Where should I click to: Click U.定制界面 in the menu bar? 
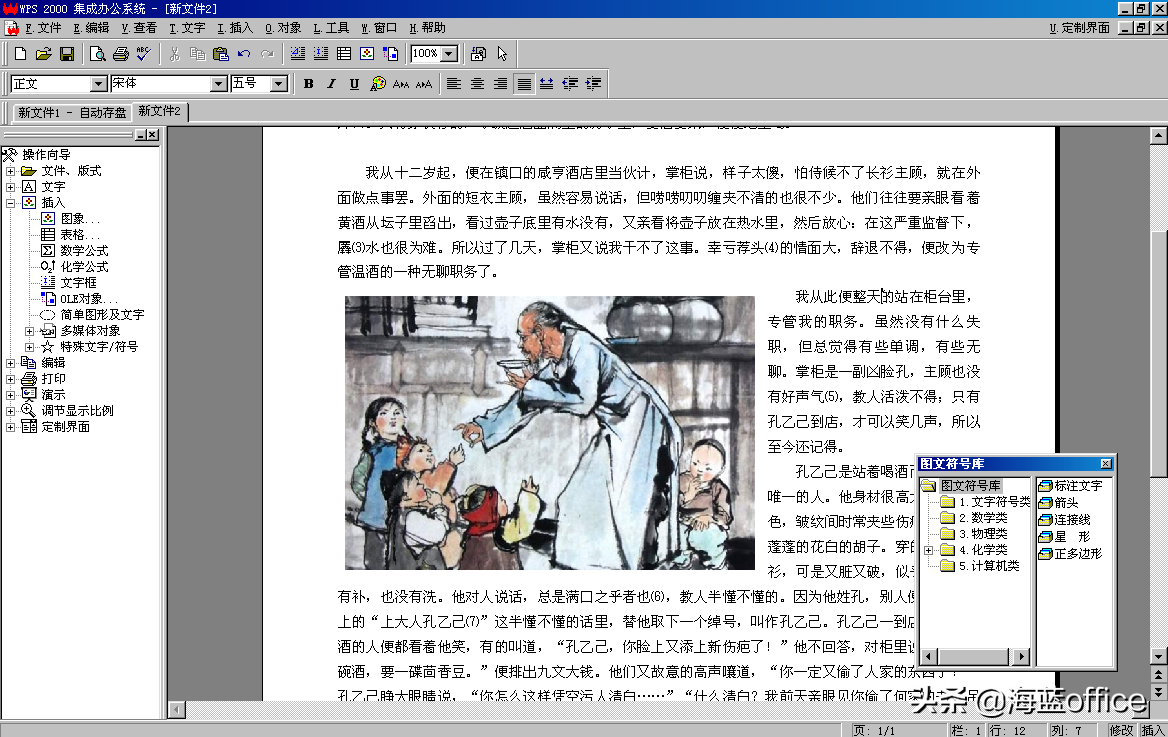1079,28
